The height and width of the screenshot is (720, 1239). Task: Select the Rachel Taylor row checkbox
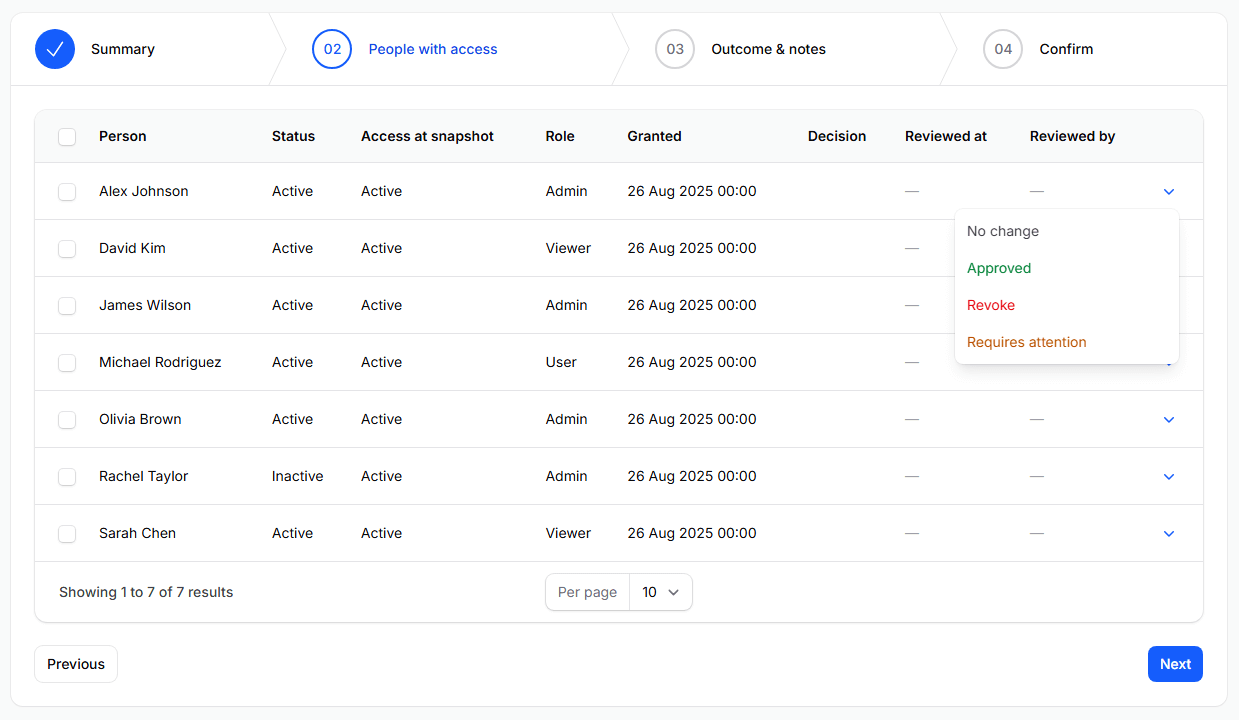click(x=67, y=477)
